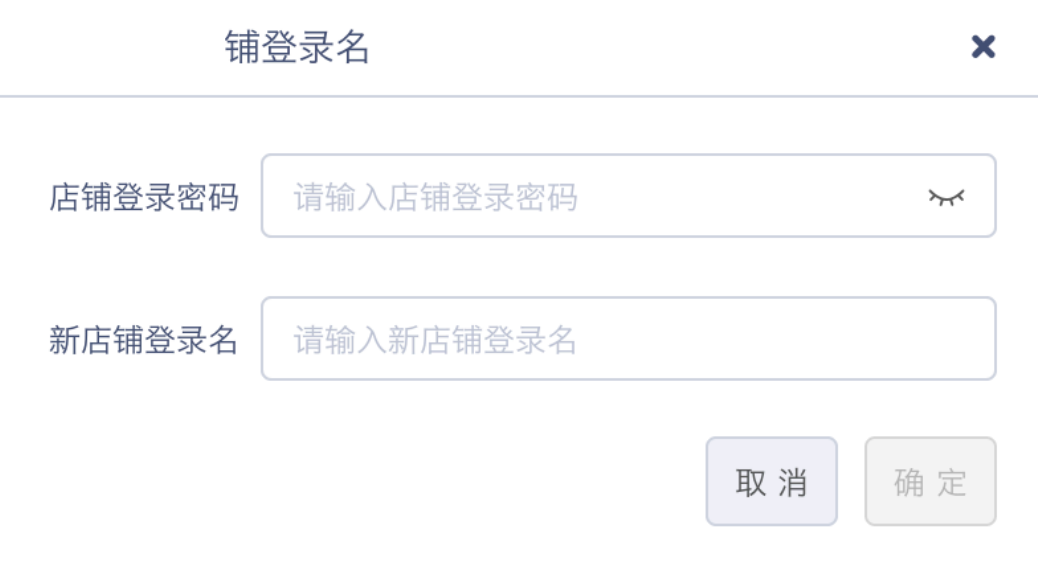Click the 新店铺登录名 label text
Screen dimensions: 1038x563
[144, 340]
